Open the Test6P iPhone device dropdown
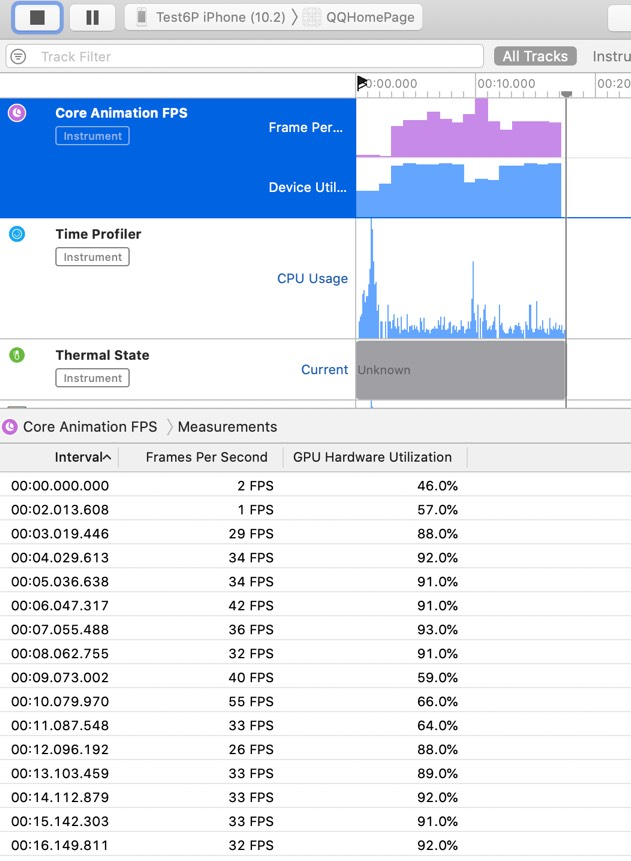Image resolution: width=631 pixels, height=861 pixels. [220, 17]
